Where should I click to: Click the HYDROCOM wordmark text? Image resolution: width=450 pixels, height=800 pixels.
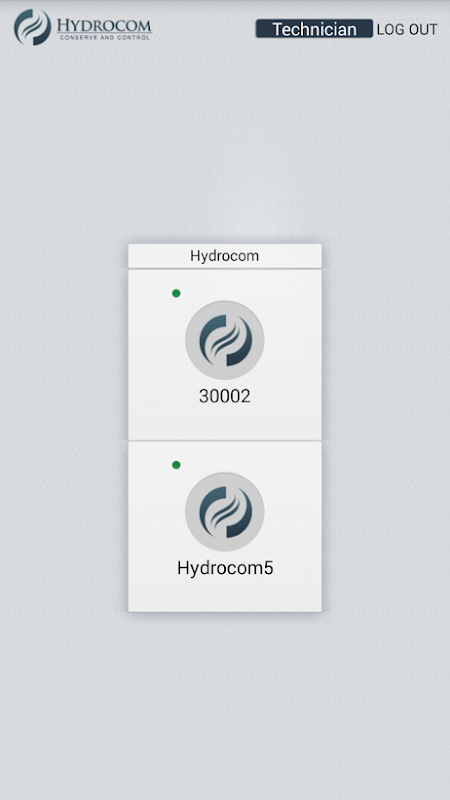click(104, 25)
